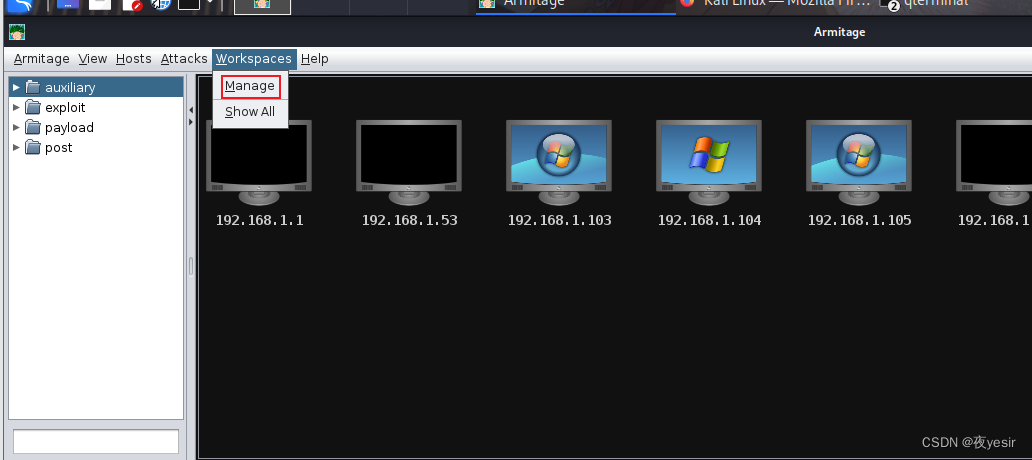Click the 192.168.1.104 host label
The height and width of the screenshot is (460, 1032).
[710, 220]
